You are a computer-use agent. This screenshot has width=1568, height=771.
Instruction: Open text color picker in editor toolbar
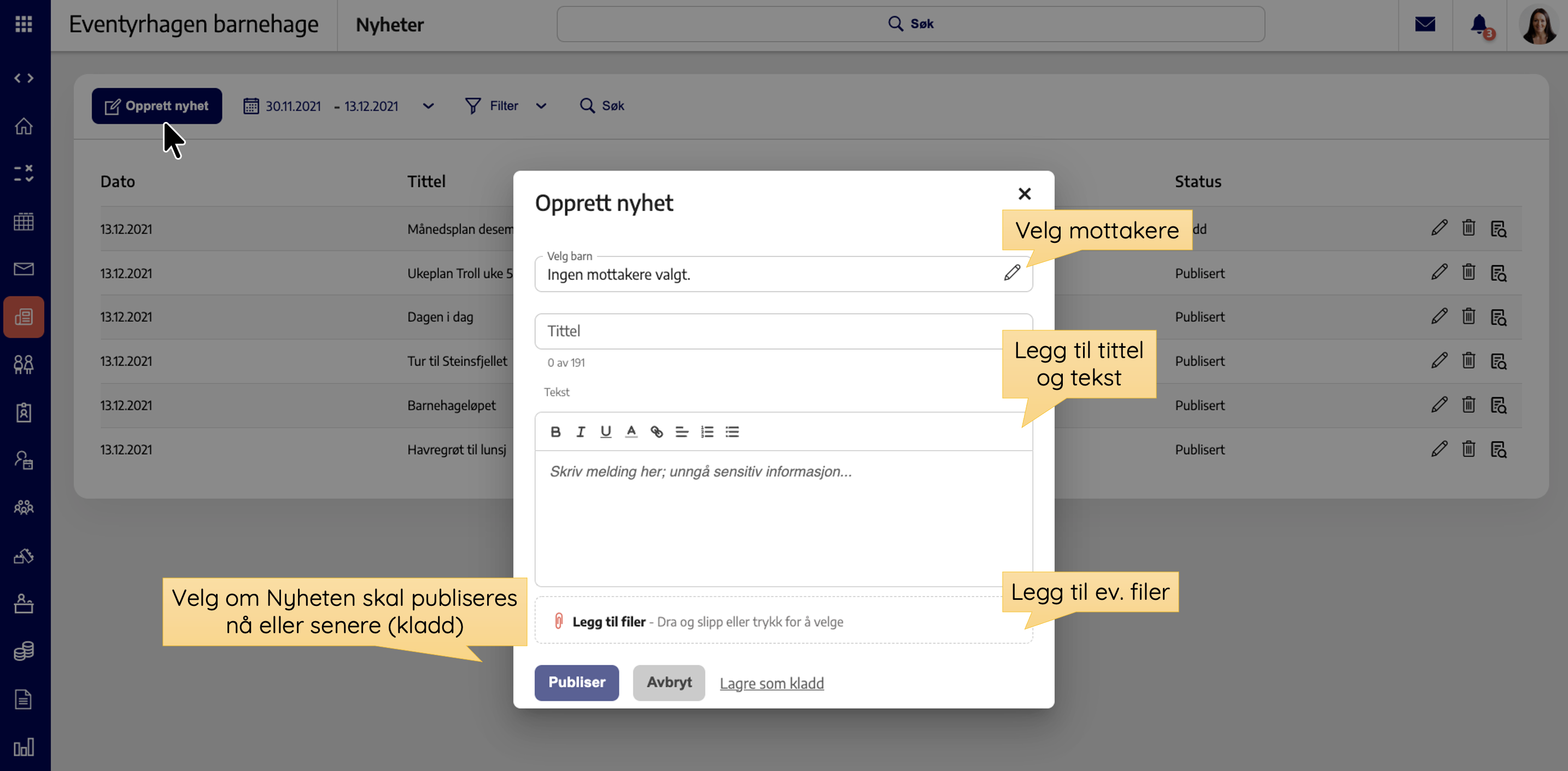[630, 432]
